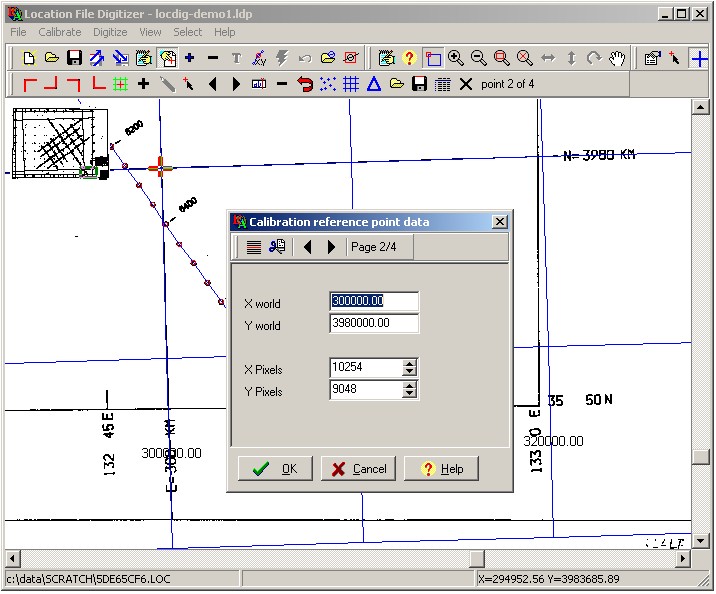The width and height of the screenshot is (716, 594).
Task: Click the list lines icon in dialog toolbar
Action: (x=254, y=247)
